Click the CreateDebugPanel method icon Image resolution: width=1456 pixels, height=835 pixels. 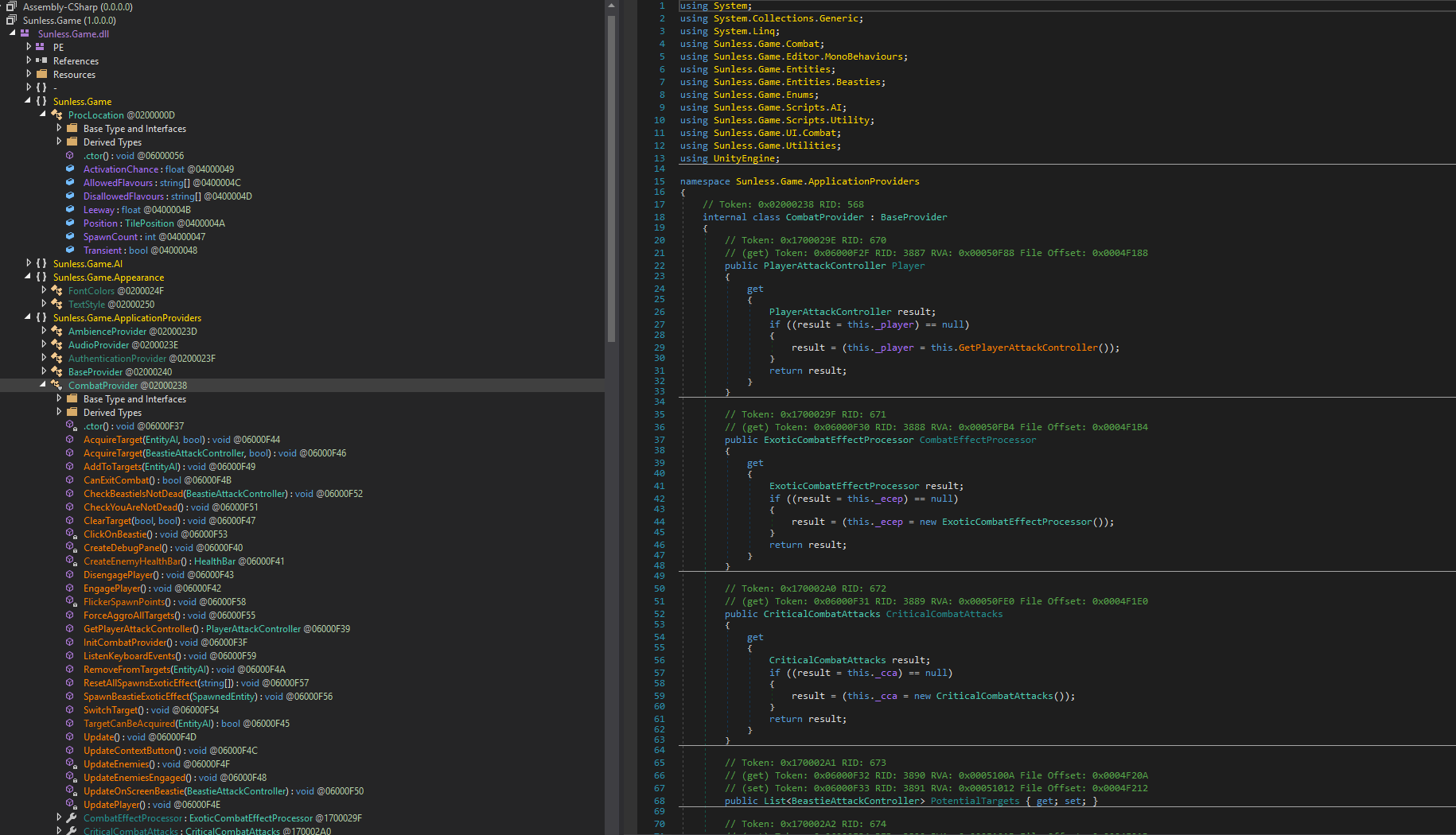71,547
